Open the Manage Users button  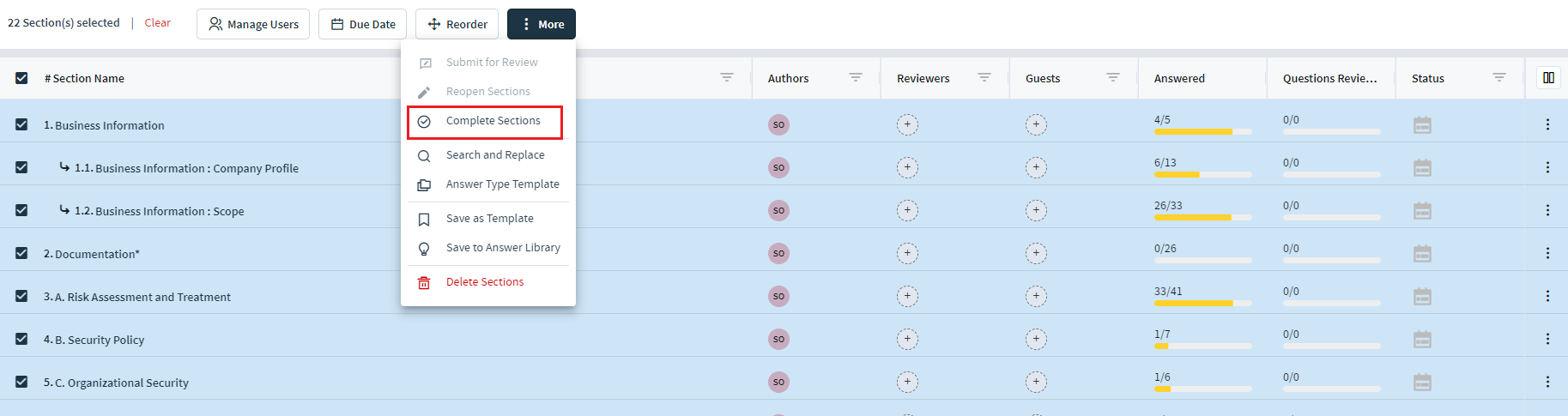253,24
